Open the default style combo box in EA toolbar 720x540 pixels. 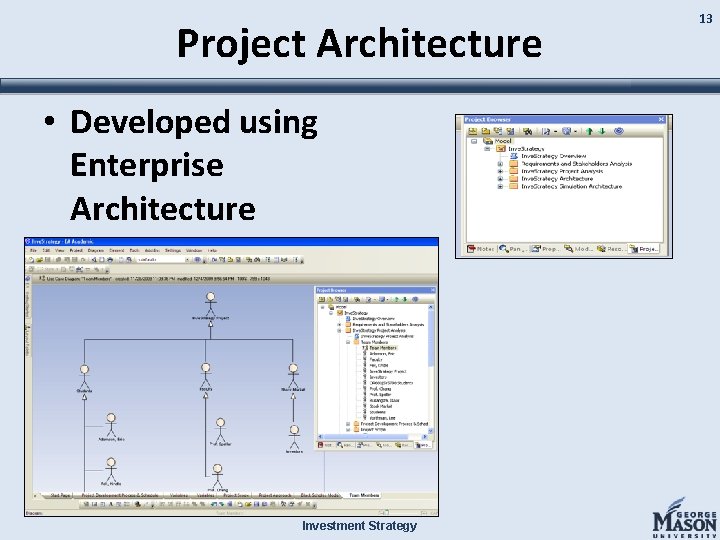click(x=163, y=260)
